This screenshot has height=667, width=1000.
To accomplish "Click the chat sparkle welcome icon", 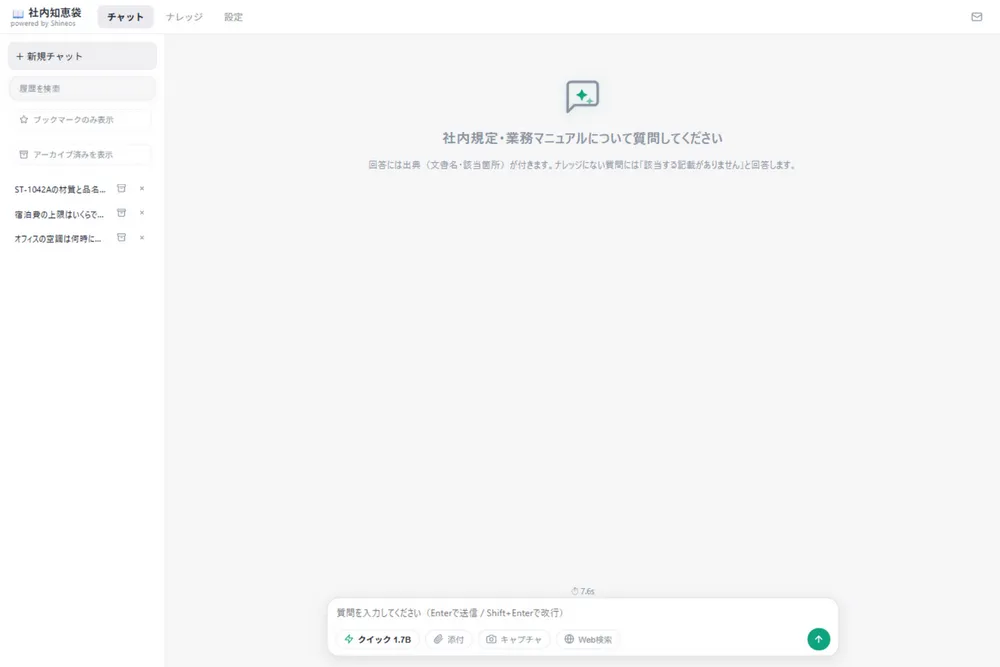I will click(582, 96).
